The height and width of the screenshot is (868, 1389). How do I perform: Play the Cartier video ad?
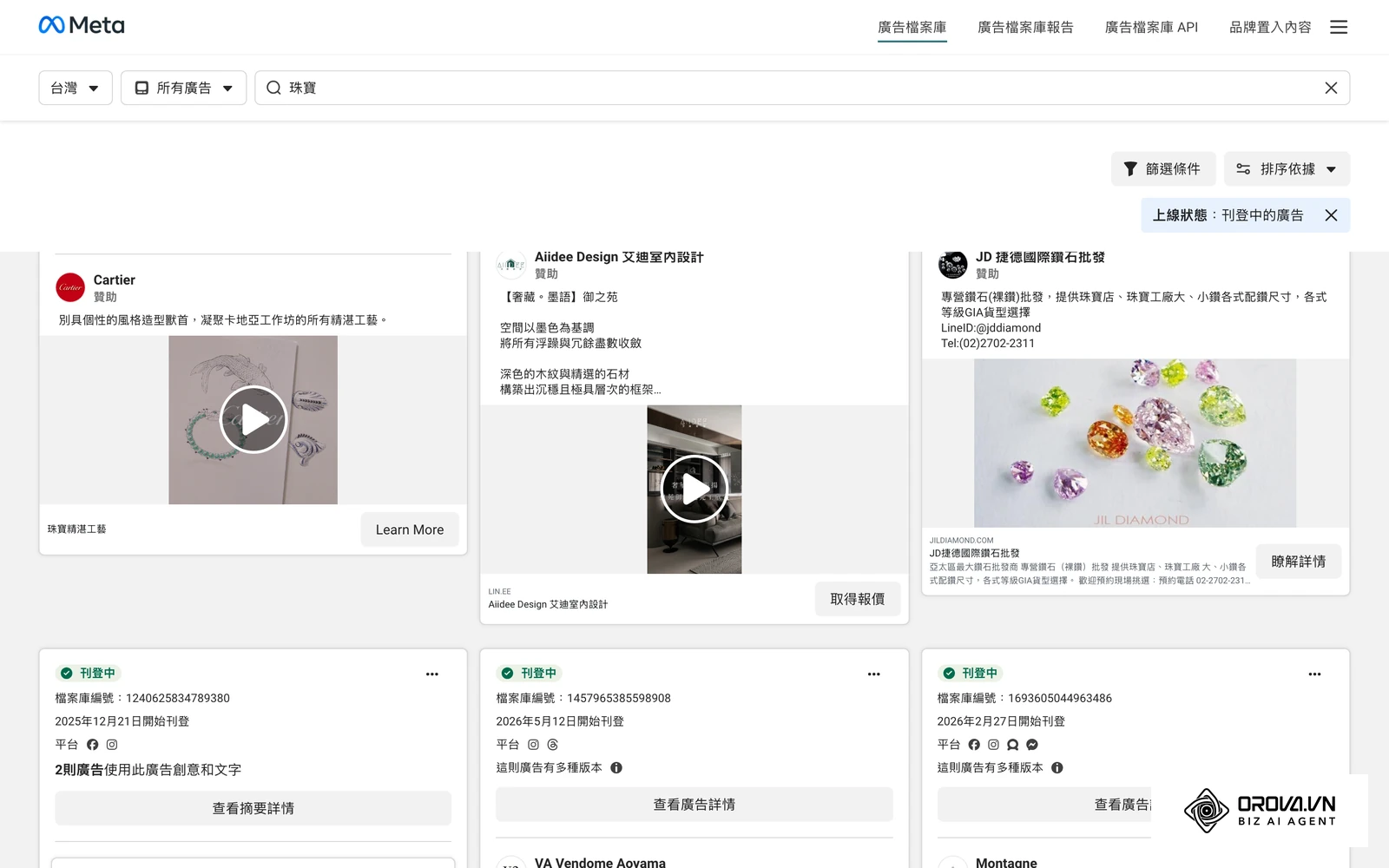click(x=253, y=420)
